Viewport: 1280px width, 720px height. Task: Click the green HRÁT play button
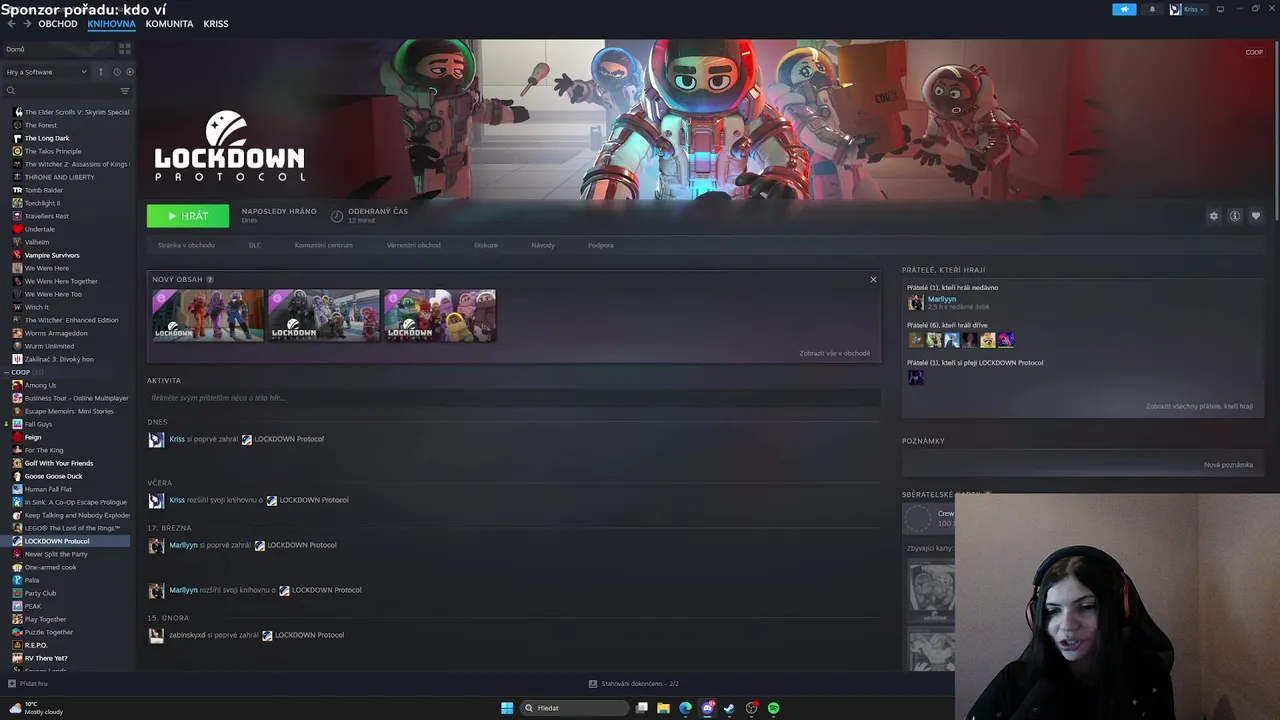coord(188,216)
